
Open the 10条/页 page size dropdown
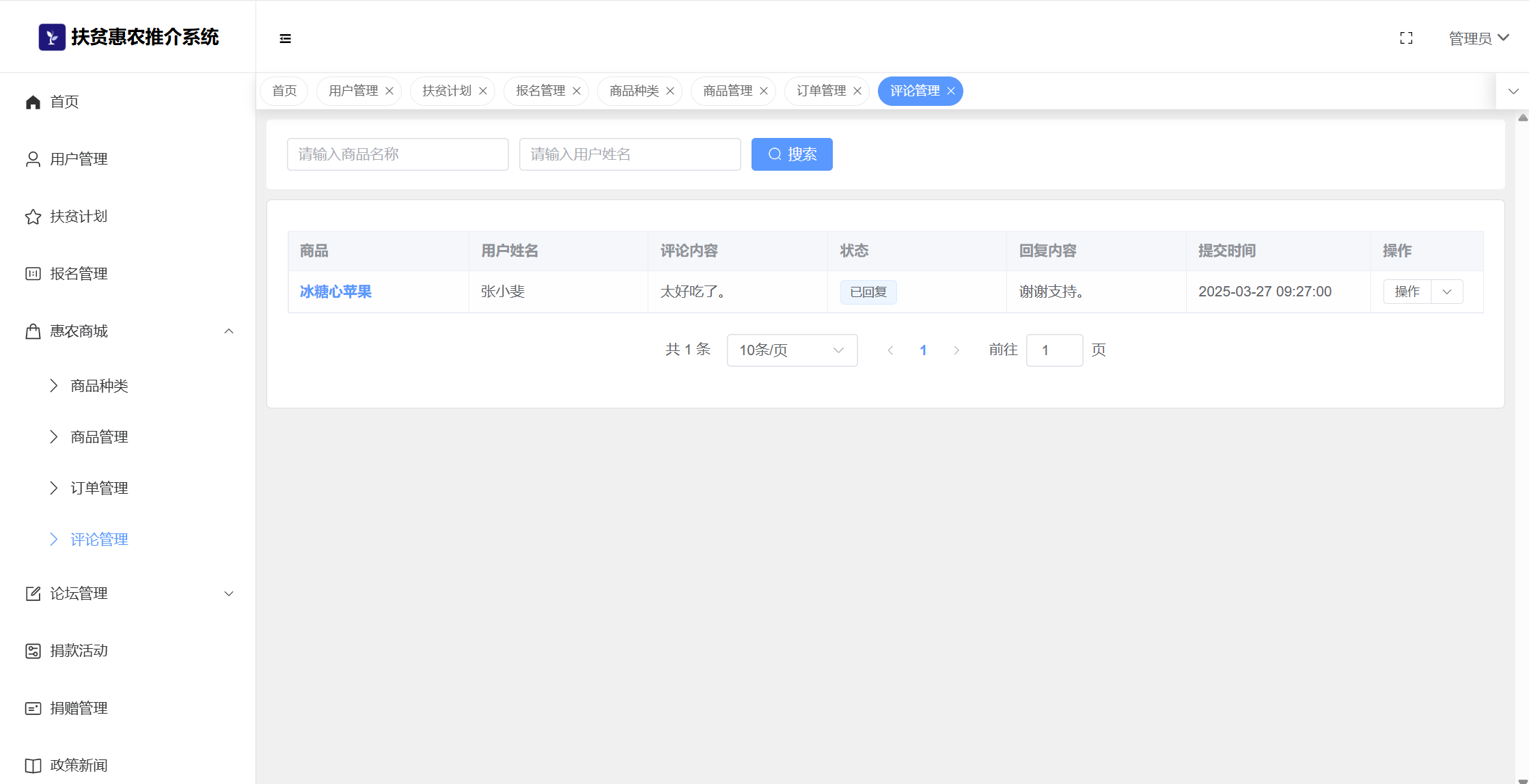792,350
